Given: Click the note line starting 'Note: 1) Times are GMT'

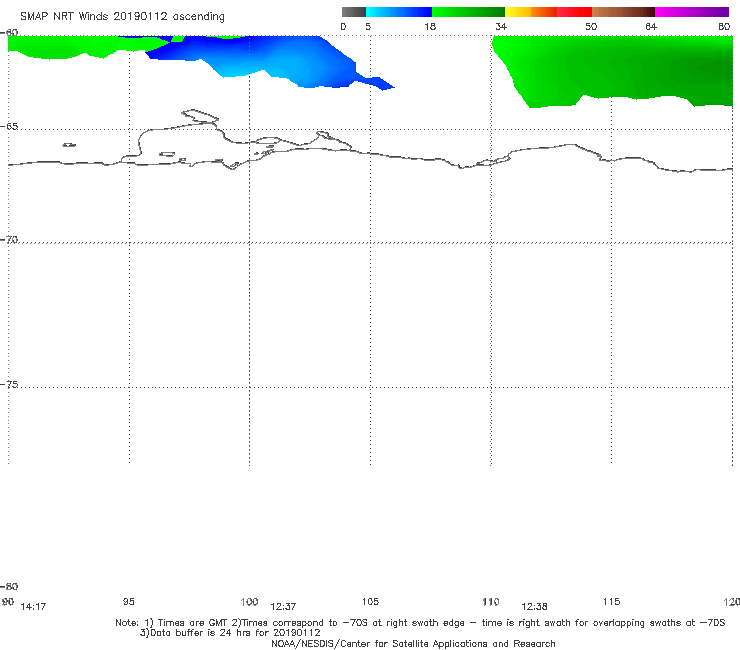Looking at the screenshot, I should [420, 623].
